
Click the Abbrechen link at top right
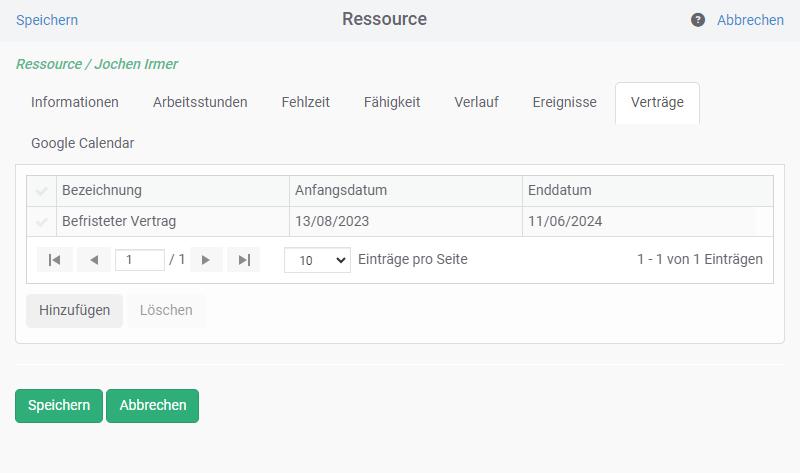click(x=750, y=20)
